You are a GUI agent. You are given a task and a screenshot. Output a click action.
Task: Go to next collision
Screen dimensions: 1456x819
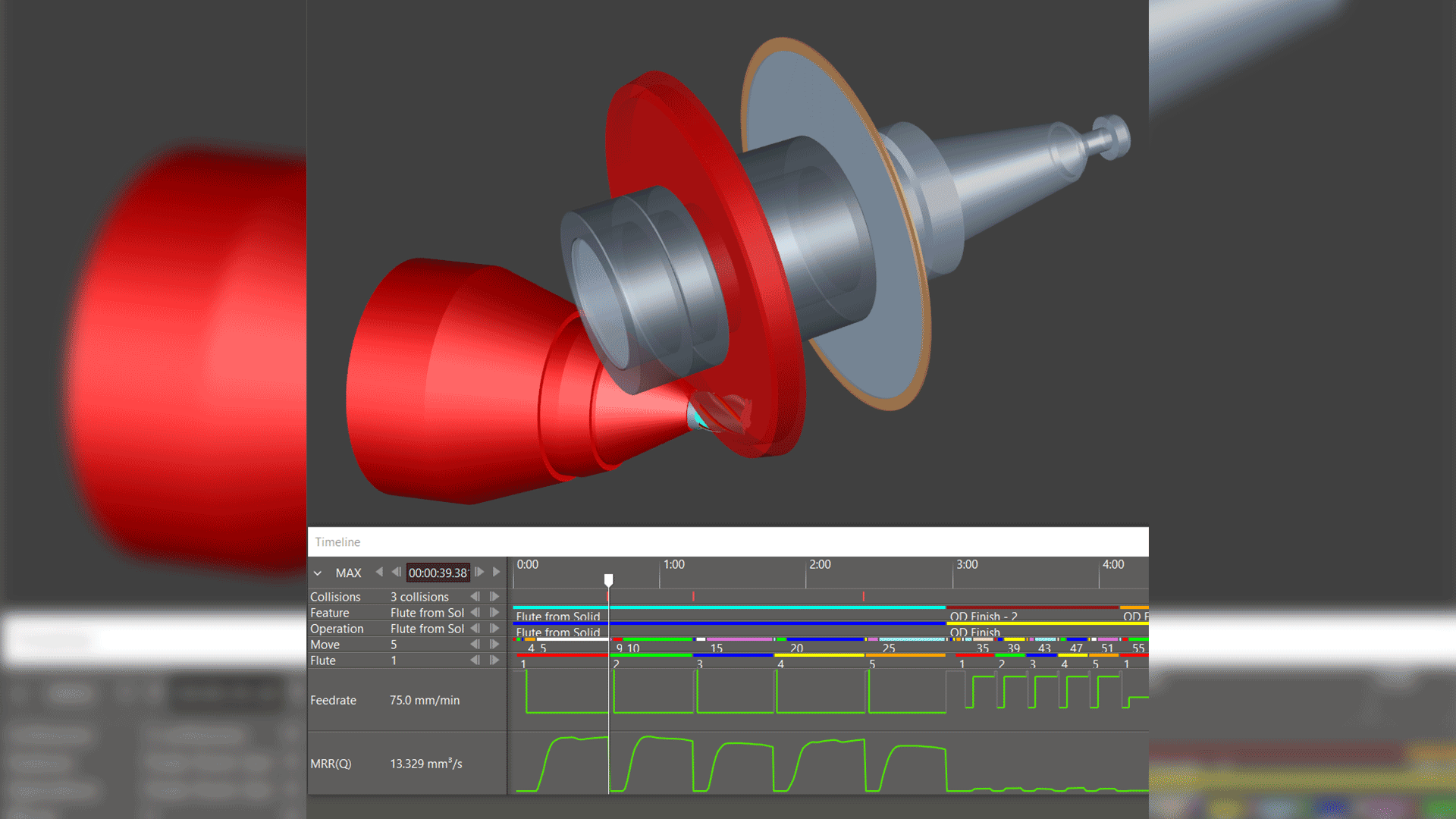click(494, 597)
